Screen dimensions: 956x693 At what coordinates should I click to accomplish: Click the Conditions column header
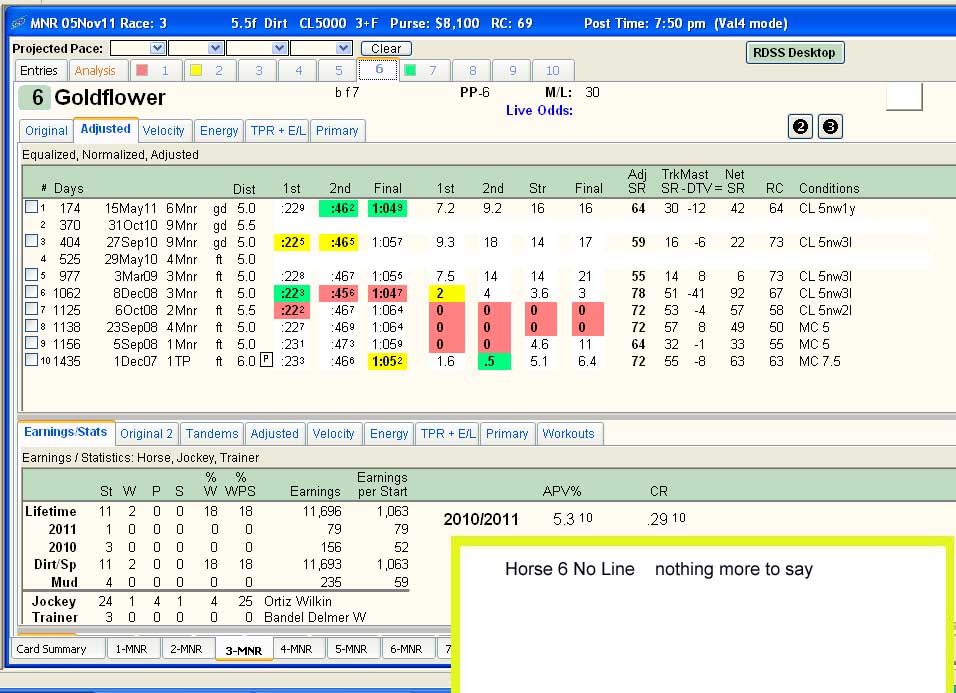(829, 188)
